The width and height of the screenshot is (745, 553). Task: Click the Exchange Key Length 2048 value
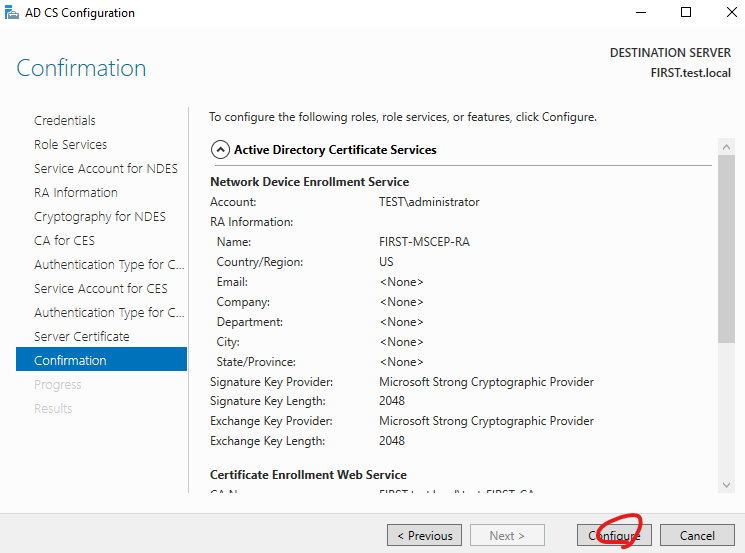[392, 441]
